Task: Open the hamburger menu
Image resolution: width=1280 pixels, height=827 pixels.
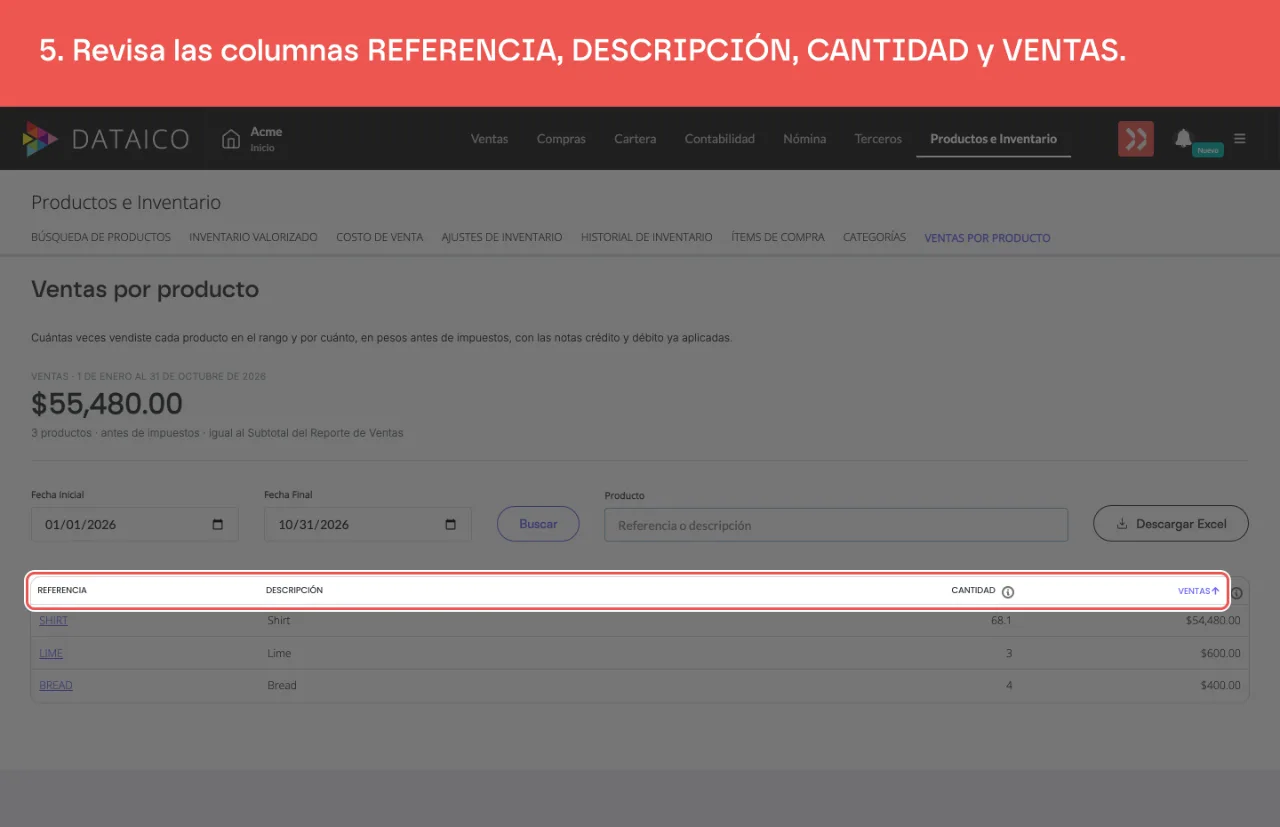Action: pos(1240,139)
